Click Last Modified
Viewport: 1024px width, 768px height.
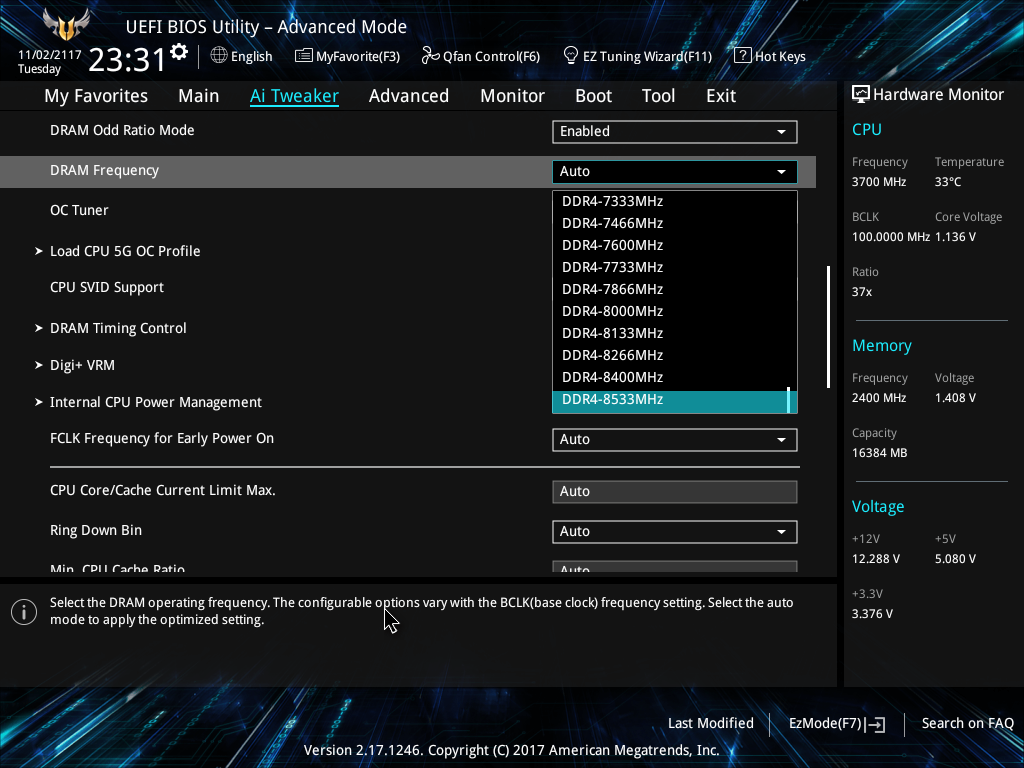711,724
